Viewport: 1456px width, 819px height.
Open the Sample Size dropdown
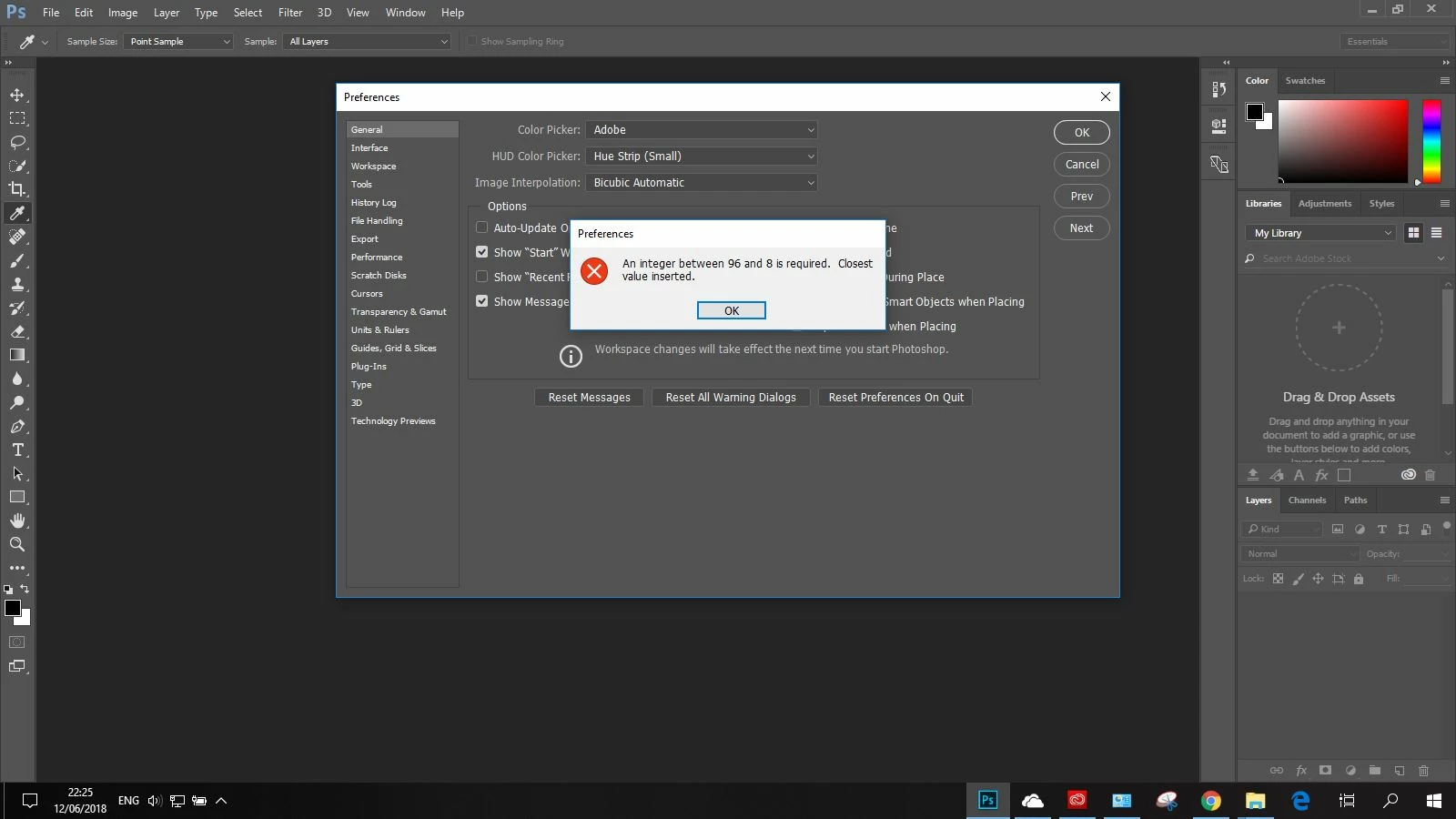(178, 42)
